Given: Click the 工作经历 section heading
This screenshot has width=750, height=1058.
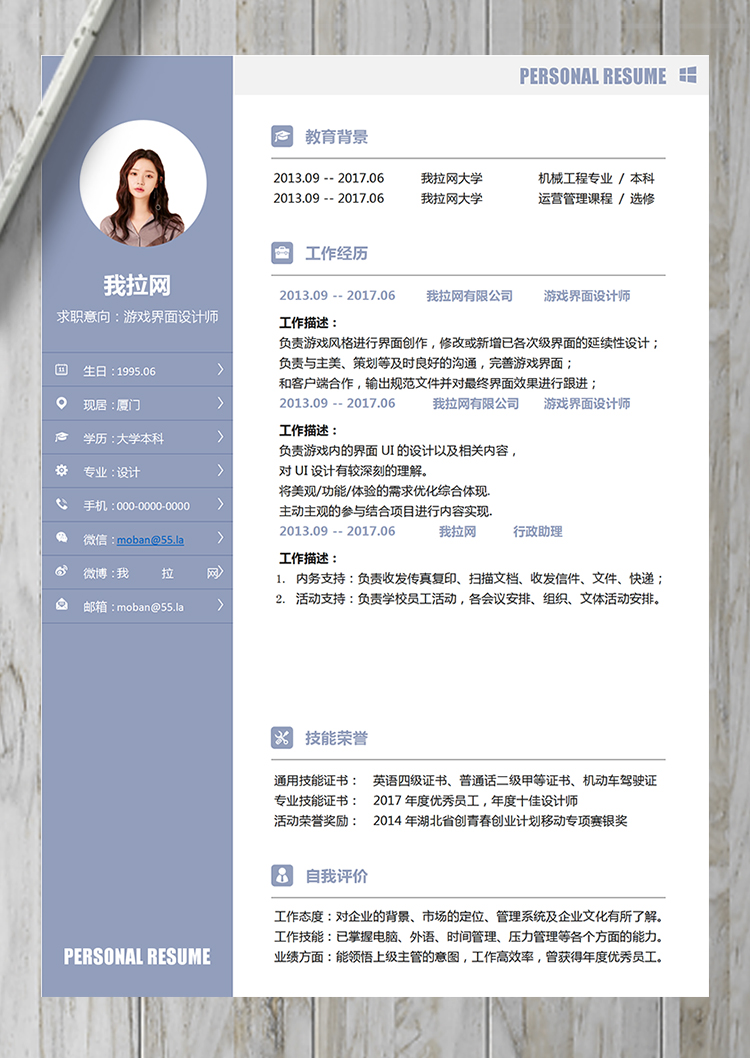Looking at the screenshot, I should click(x=337, y=254).
